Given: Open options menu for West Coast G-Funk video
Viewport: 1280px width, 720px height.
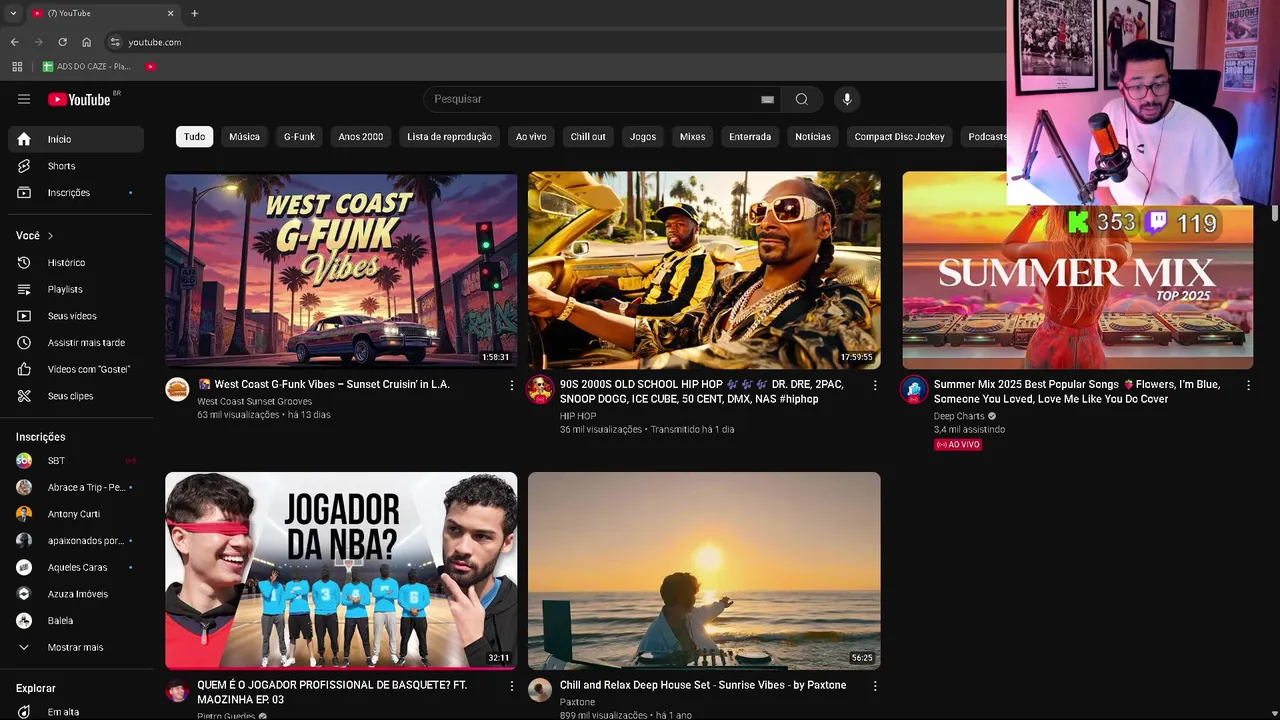Looking at the screenshot, I should click(x=512, y=385).
